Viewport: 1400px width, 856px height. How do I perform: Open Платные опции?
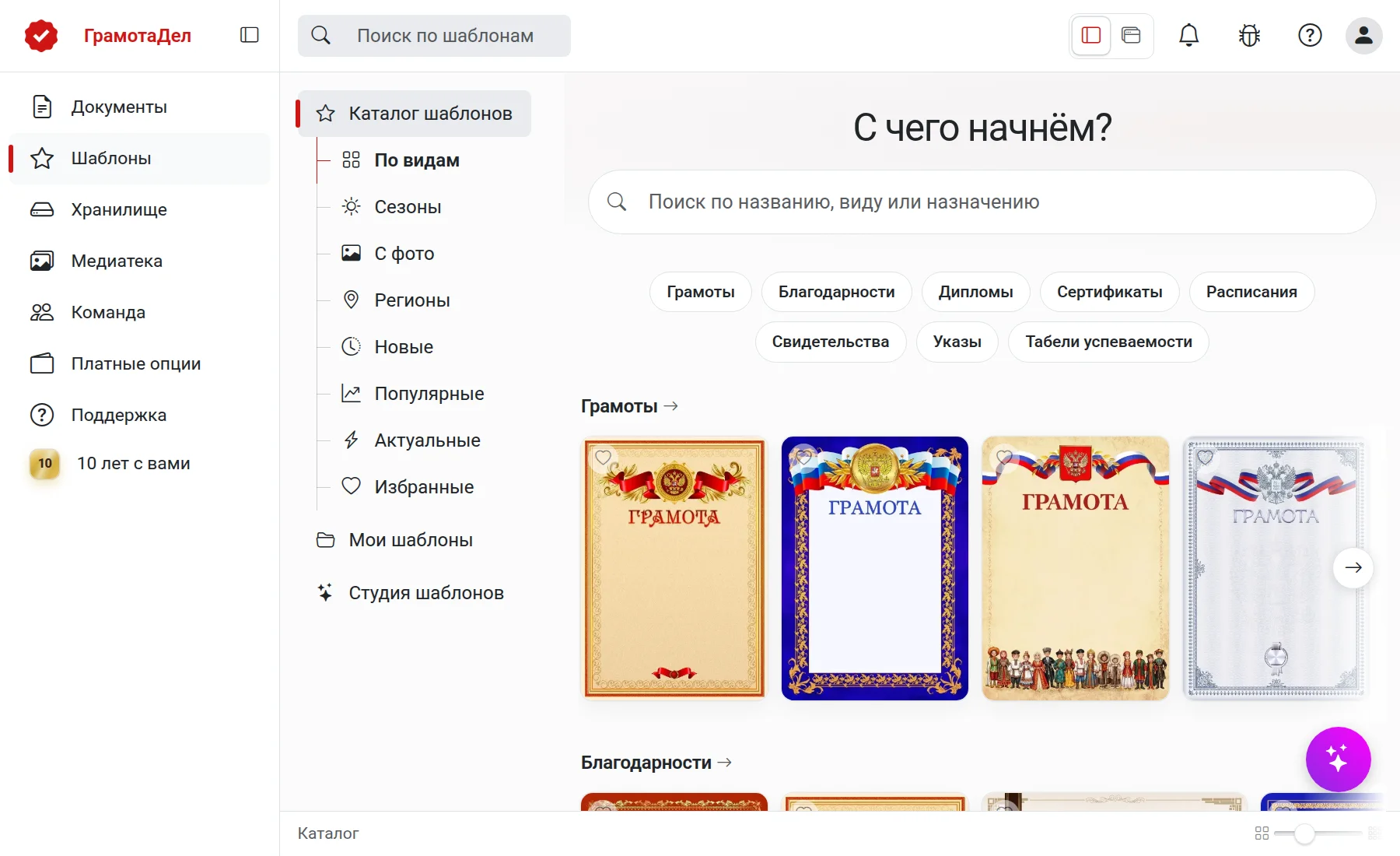click(x=140, y=363)
